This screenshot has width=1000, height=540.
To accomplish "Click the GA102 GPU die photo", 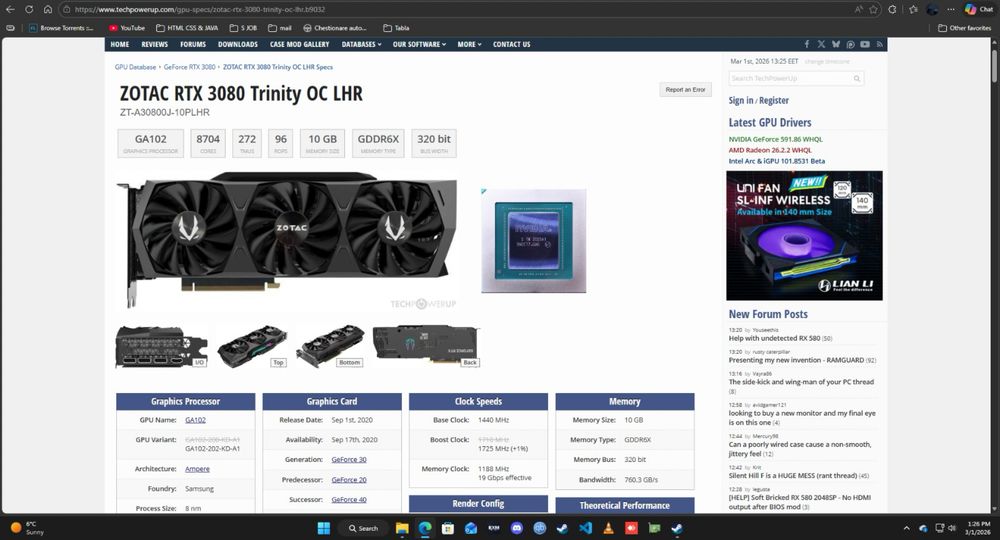I will pyautogui.click(x=534, y=240).
